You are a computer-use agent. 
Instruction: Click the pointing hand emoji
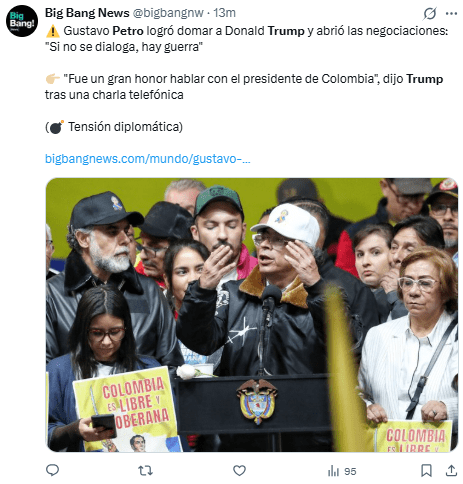[x=53, y=79]
